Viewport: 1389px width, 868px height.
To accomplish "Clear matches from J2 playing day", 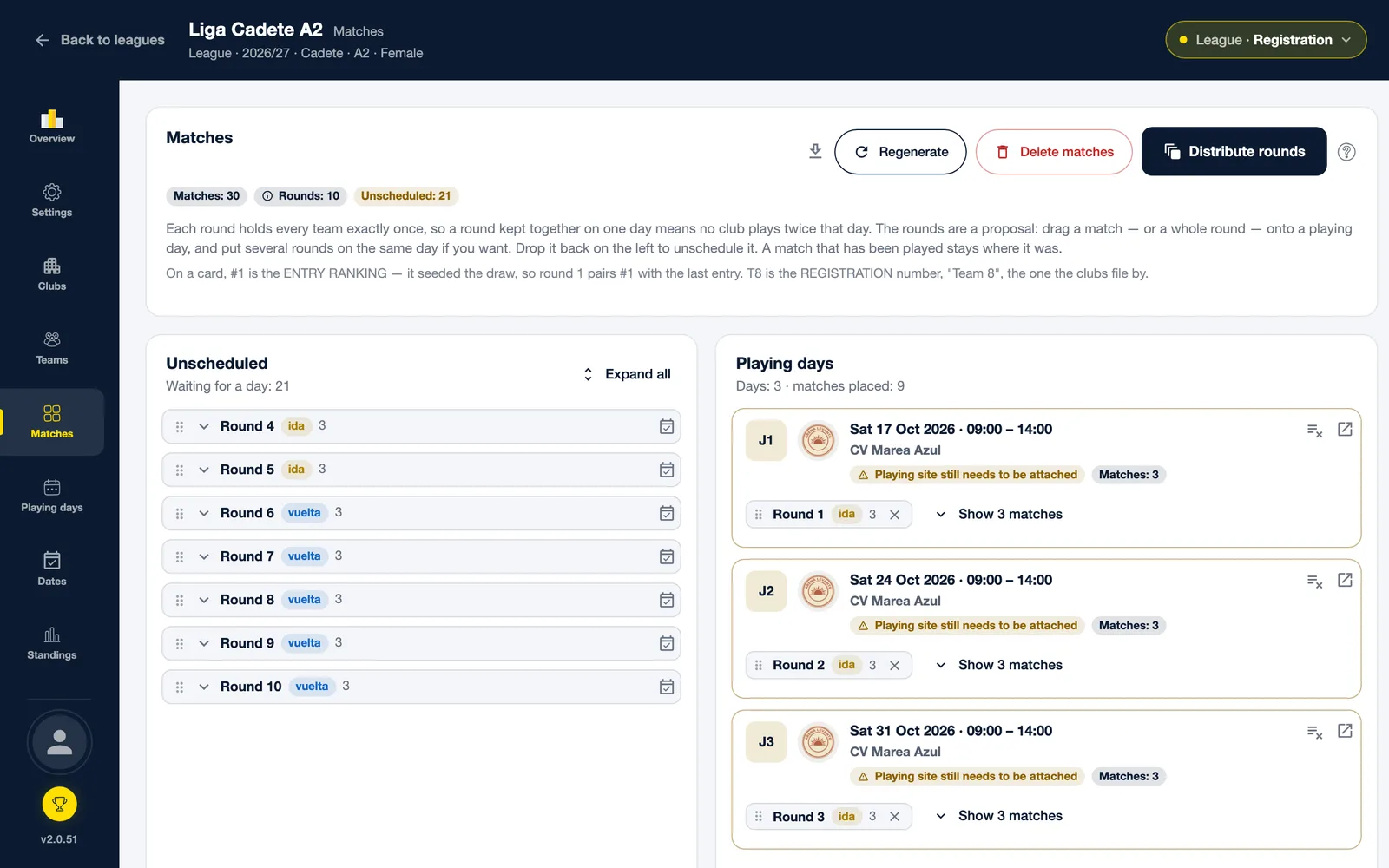I will (x=1315, y=581).
